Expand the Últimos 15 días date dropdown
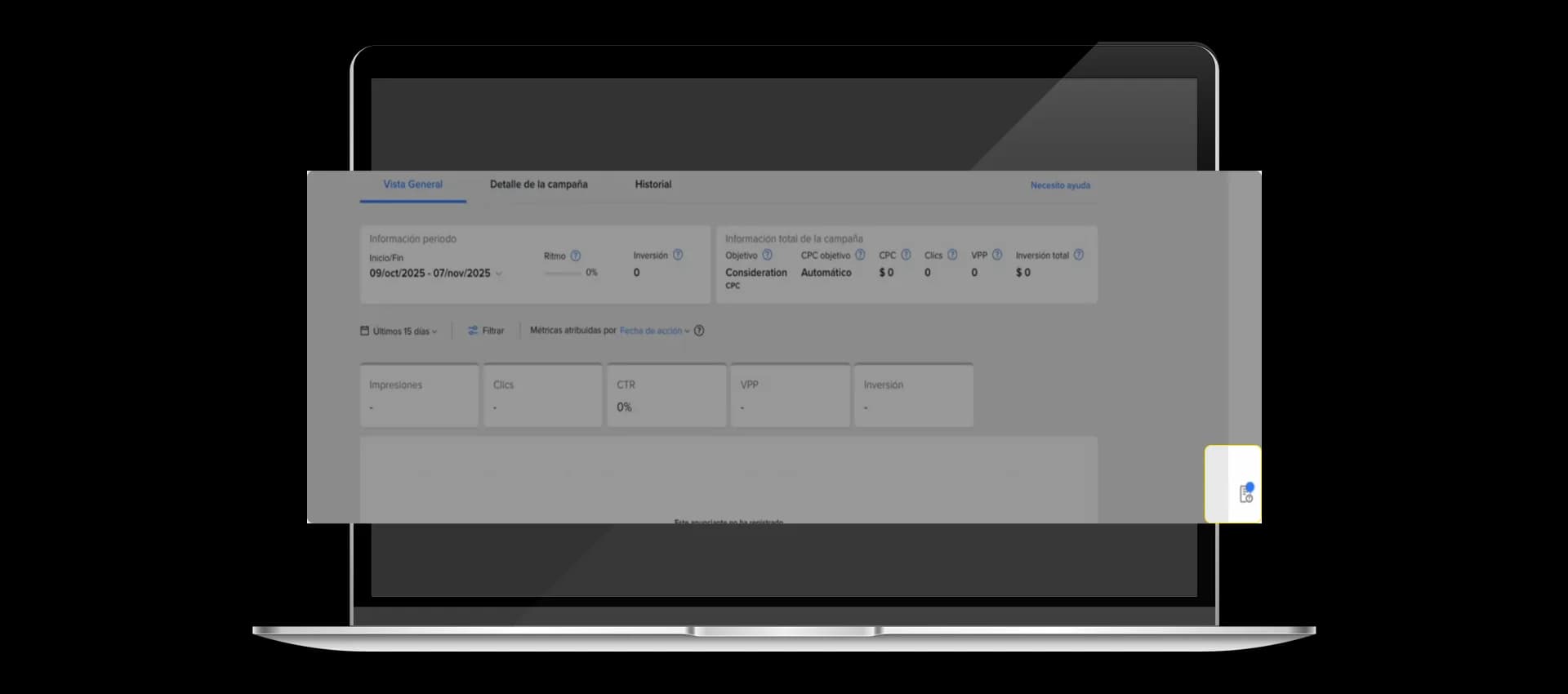 (x=399, y=331)
